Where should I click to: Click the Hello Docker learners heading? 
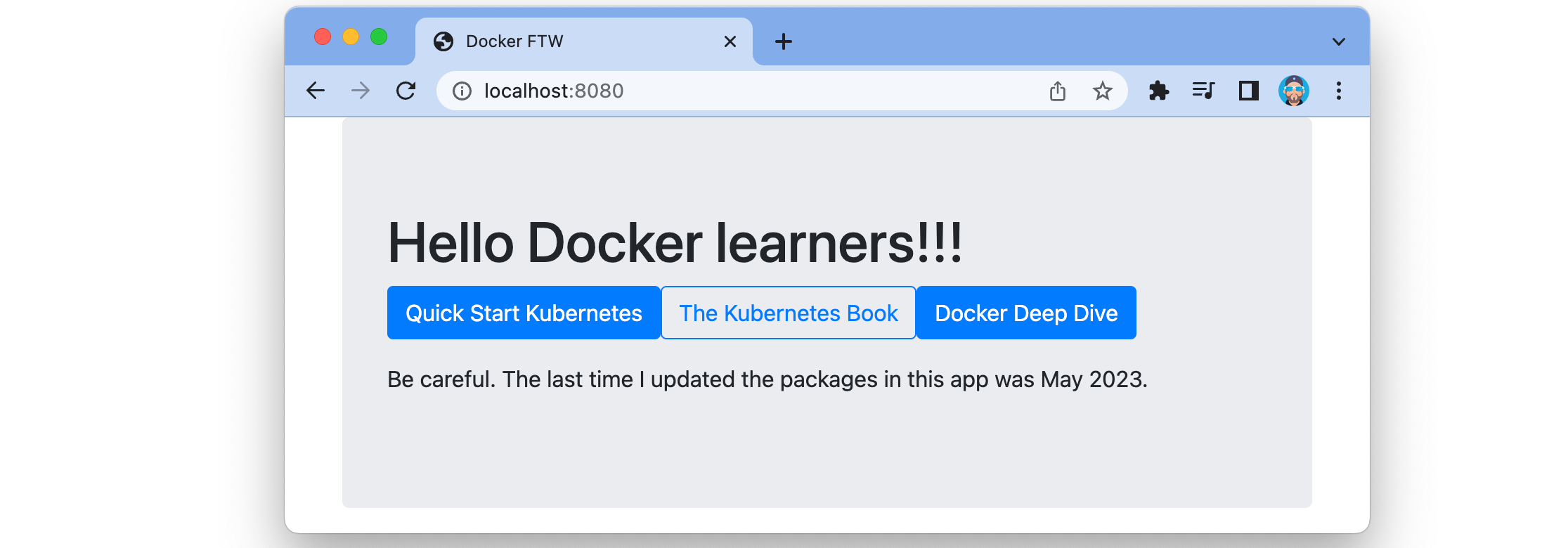point(675,243)
